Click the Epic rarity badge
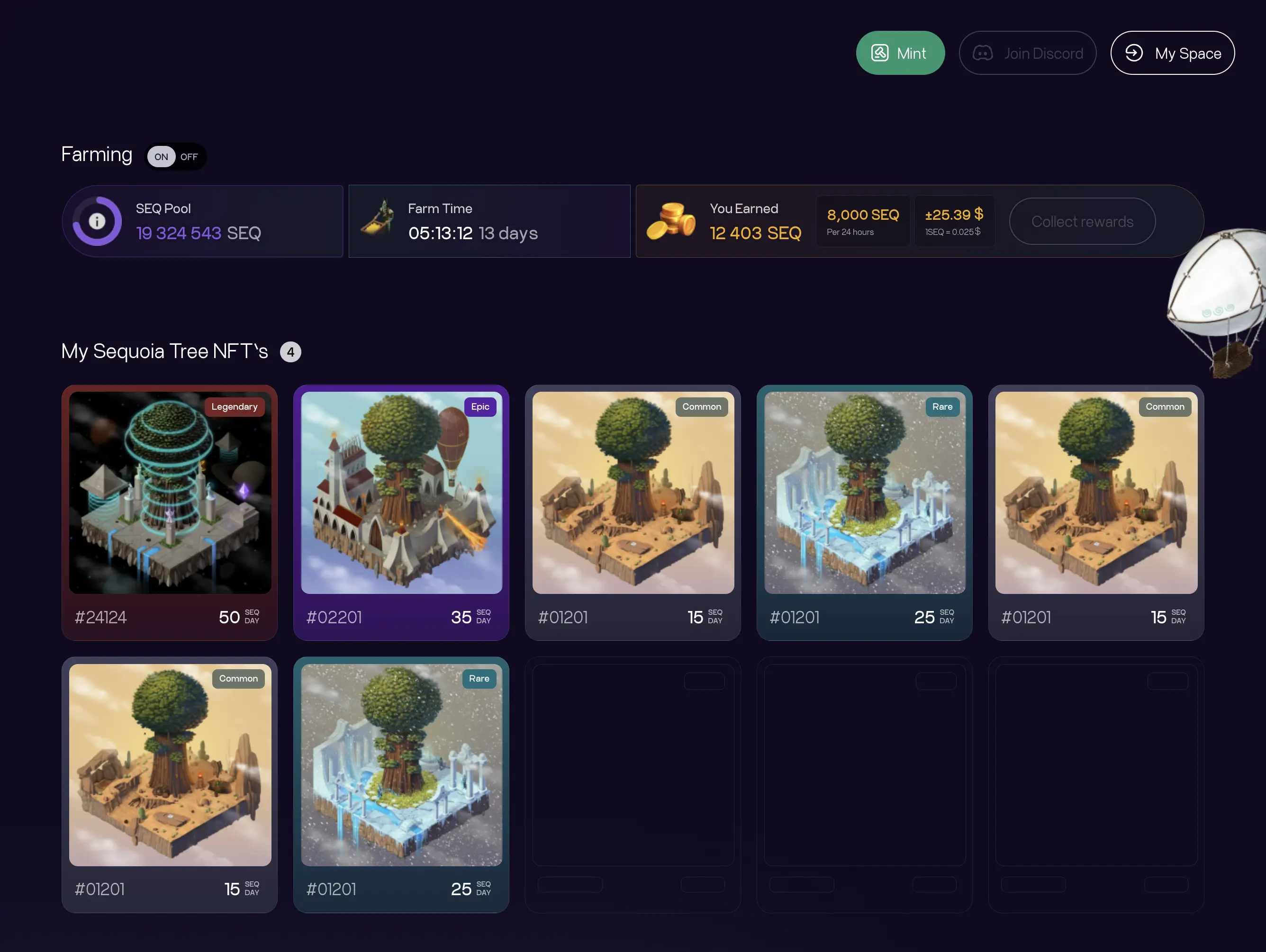1266x952 pixels. [480, 407]
